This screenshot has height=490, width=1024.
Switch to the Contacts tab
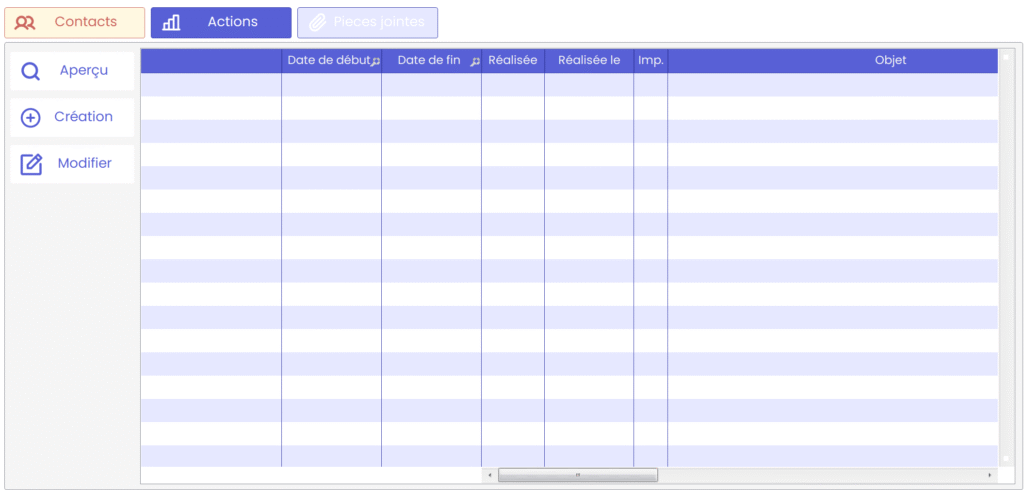click(75, 22)
